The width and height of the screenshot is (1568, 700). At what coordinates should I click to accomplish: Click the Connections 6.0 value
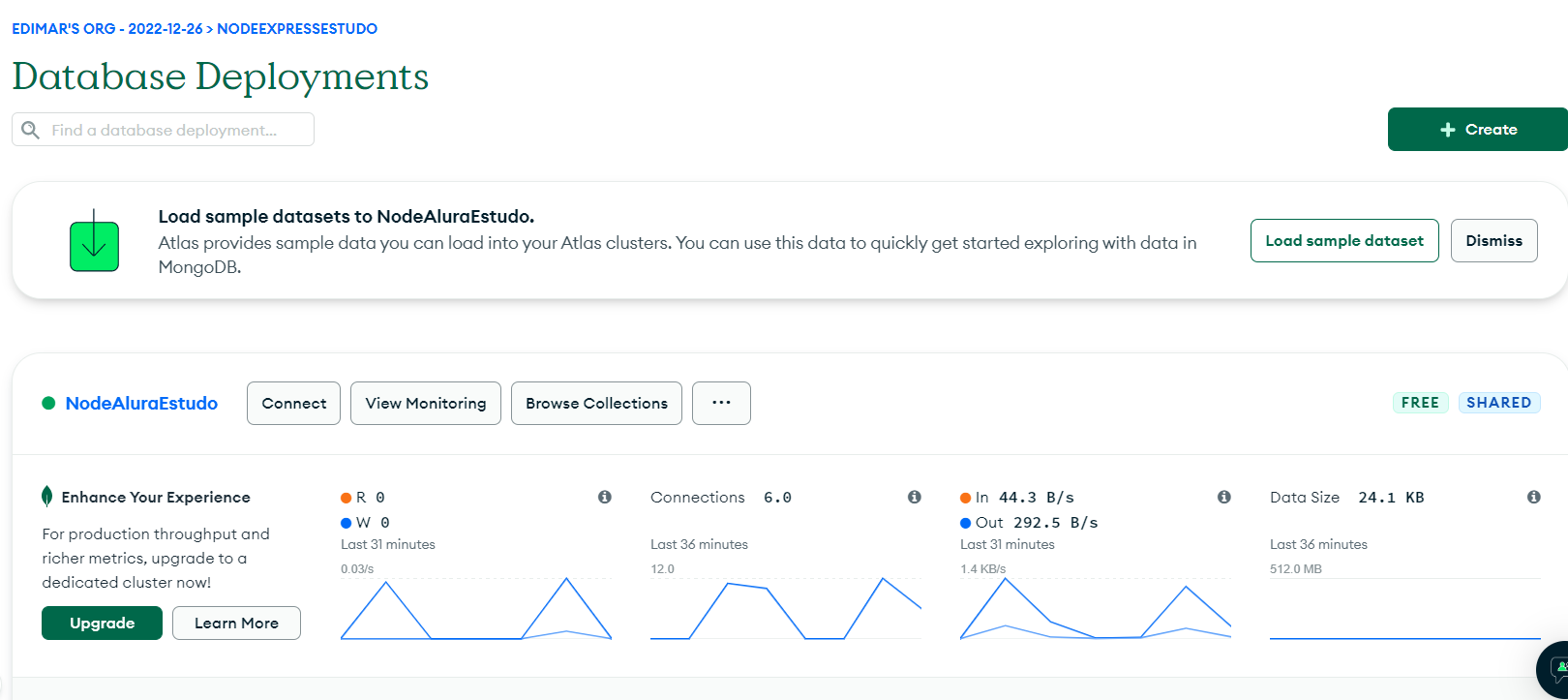(777, 498)
